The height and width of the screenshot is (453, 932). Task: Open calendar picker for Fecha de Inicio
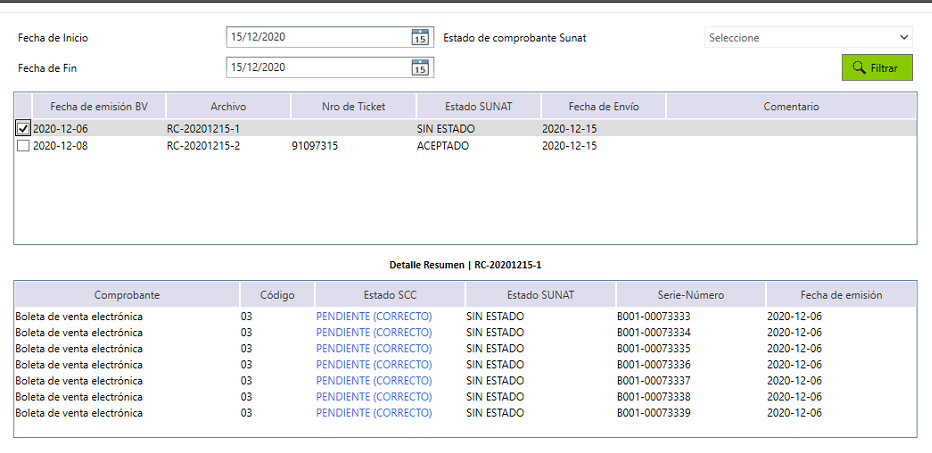point(420,38)
